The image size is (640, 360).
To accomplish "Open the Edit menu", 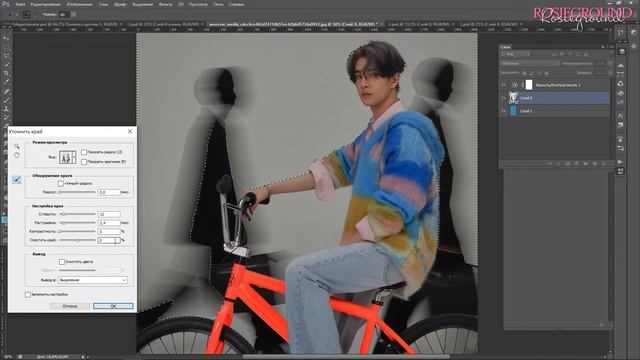I will click(46, 4).
